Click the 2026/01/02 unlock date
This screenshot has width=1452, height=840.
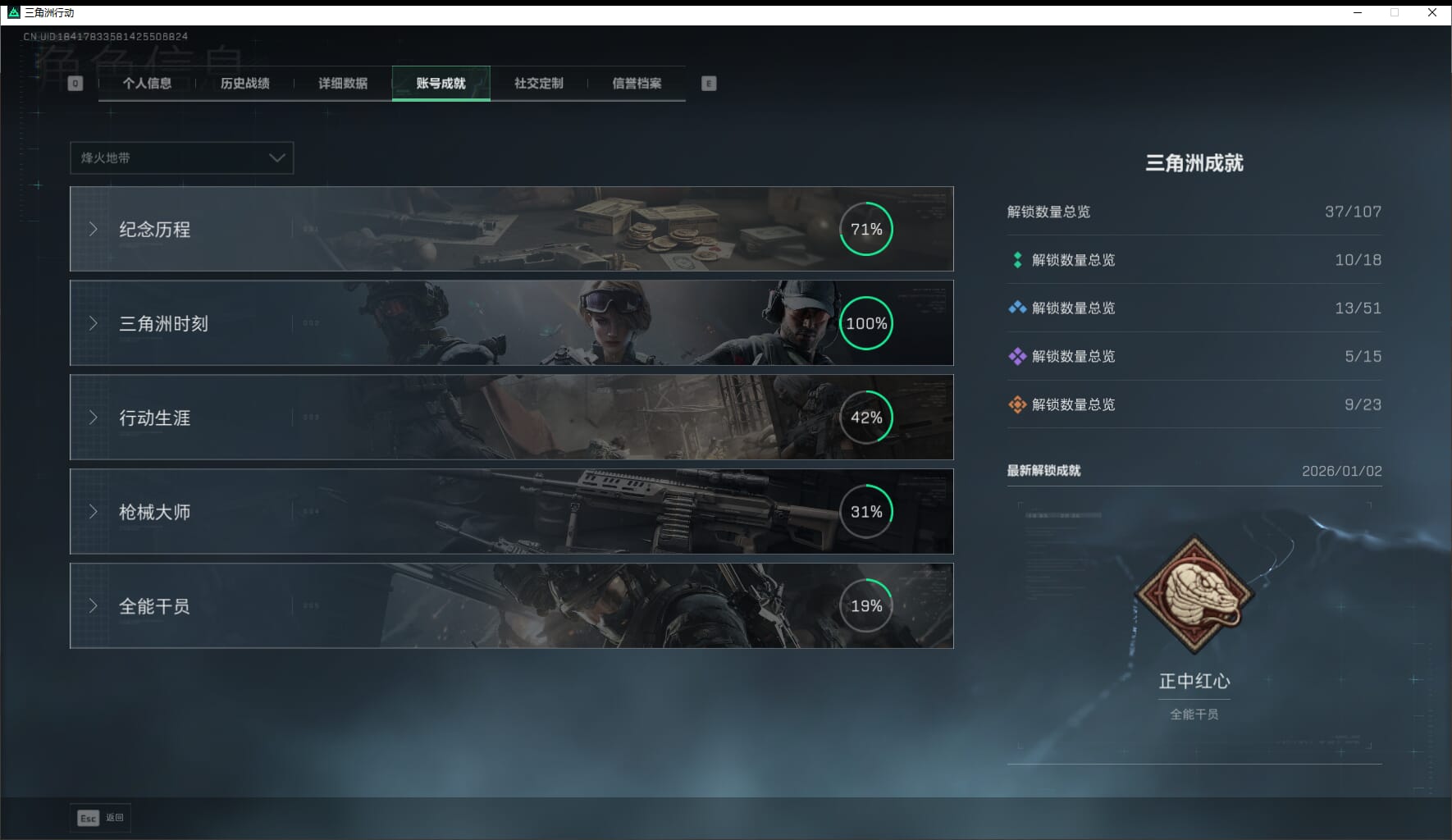[x=1341, y=471]
